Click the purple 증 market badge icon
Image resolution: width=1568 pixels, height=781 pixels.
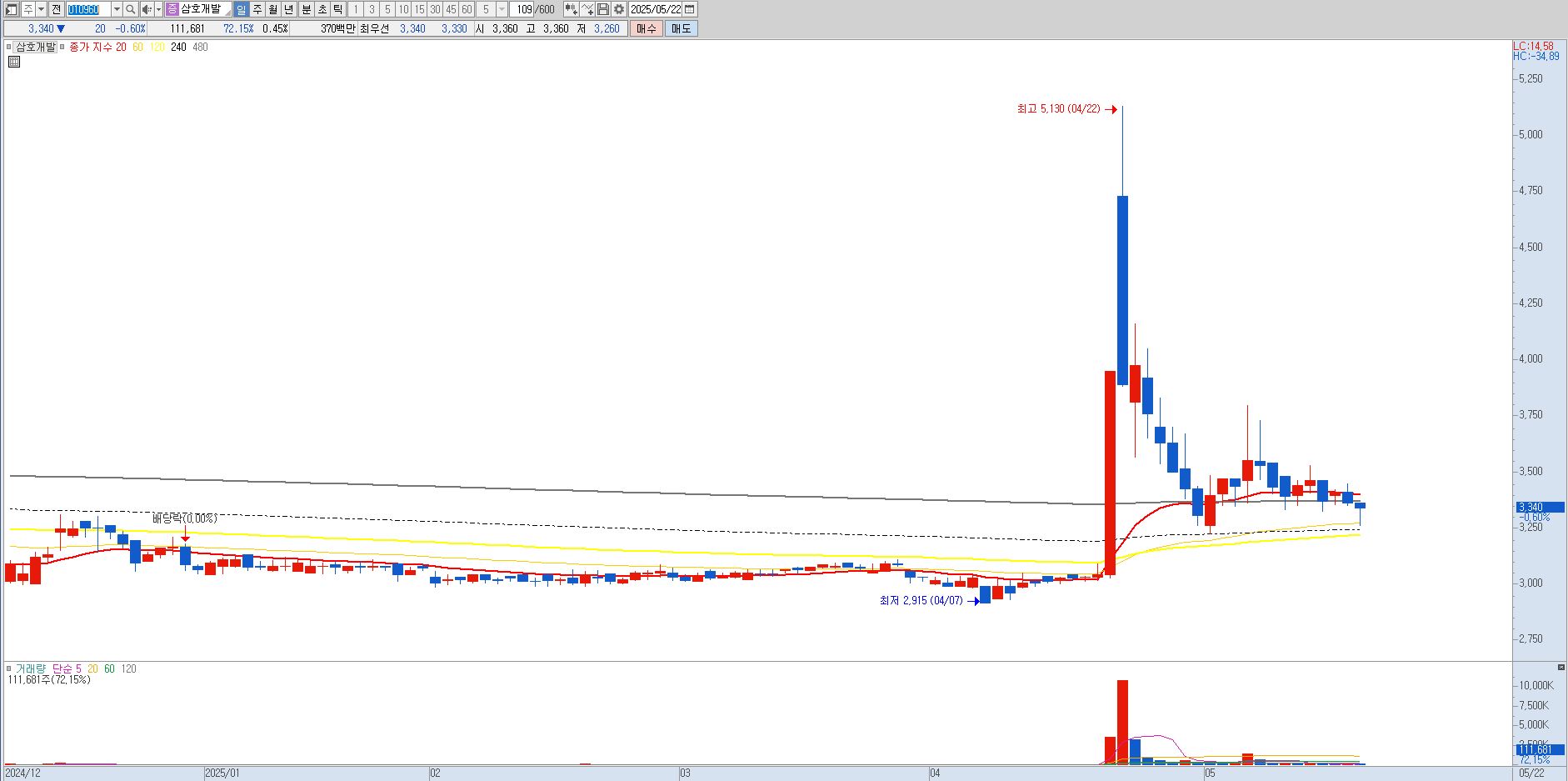point(172,9)
